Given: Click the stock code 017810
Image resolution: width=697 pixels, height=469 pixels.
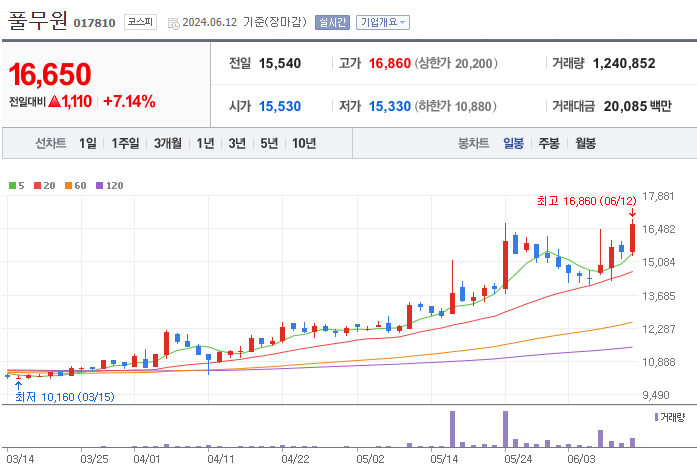Looking at the screenshot, I should (94, 23).
